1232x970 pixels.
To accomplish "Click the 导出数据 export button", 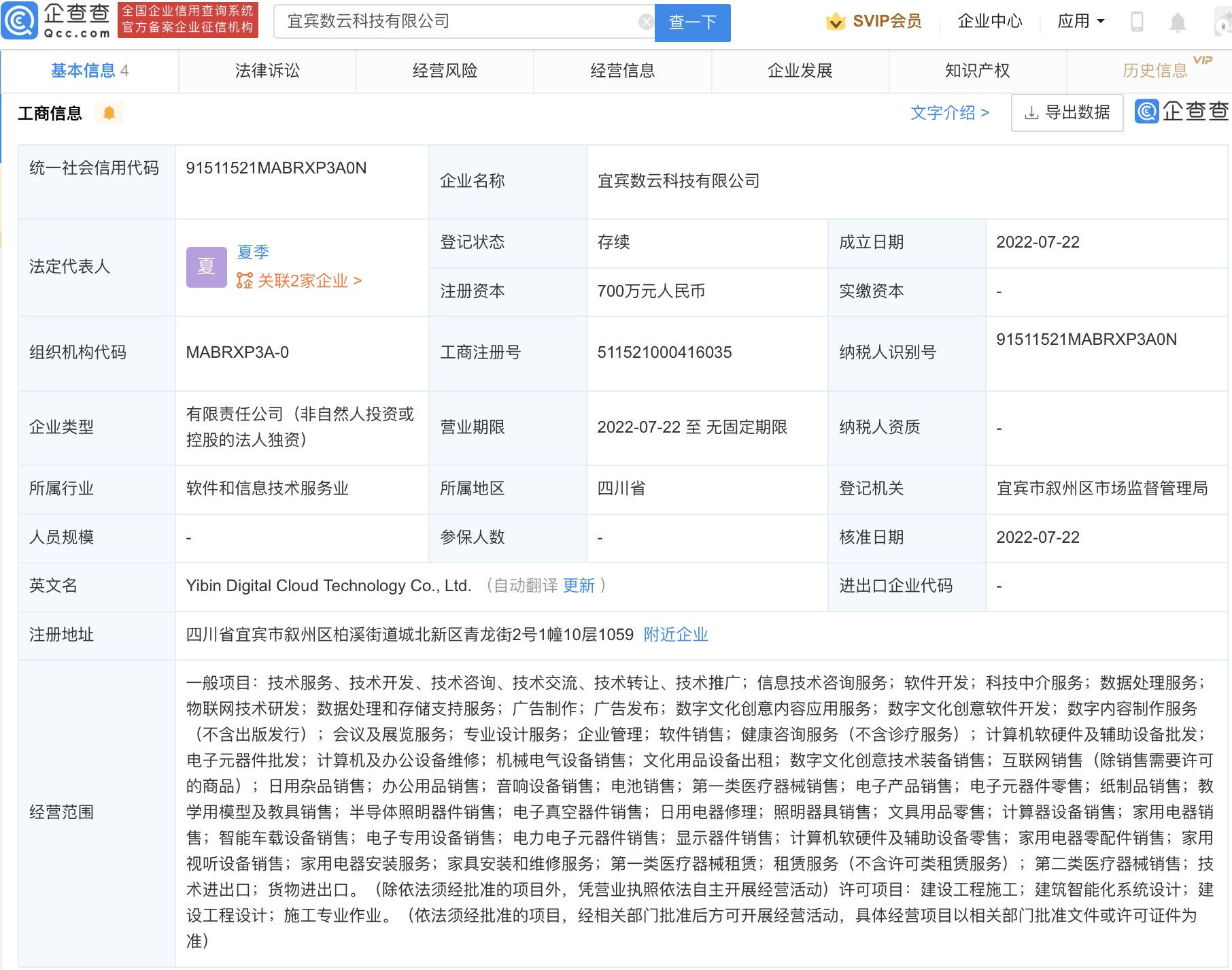I will tap(1067, 113).
